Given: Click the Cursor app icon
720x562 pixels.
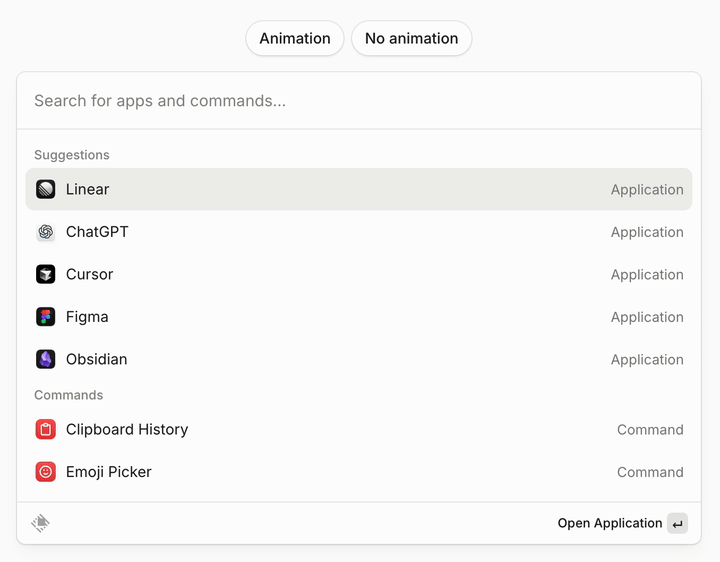Looking at the screenshot, I should [46, 274].
